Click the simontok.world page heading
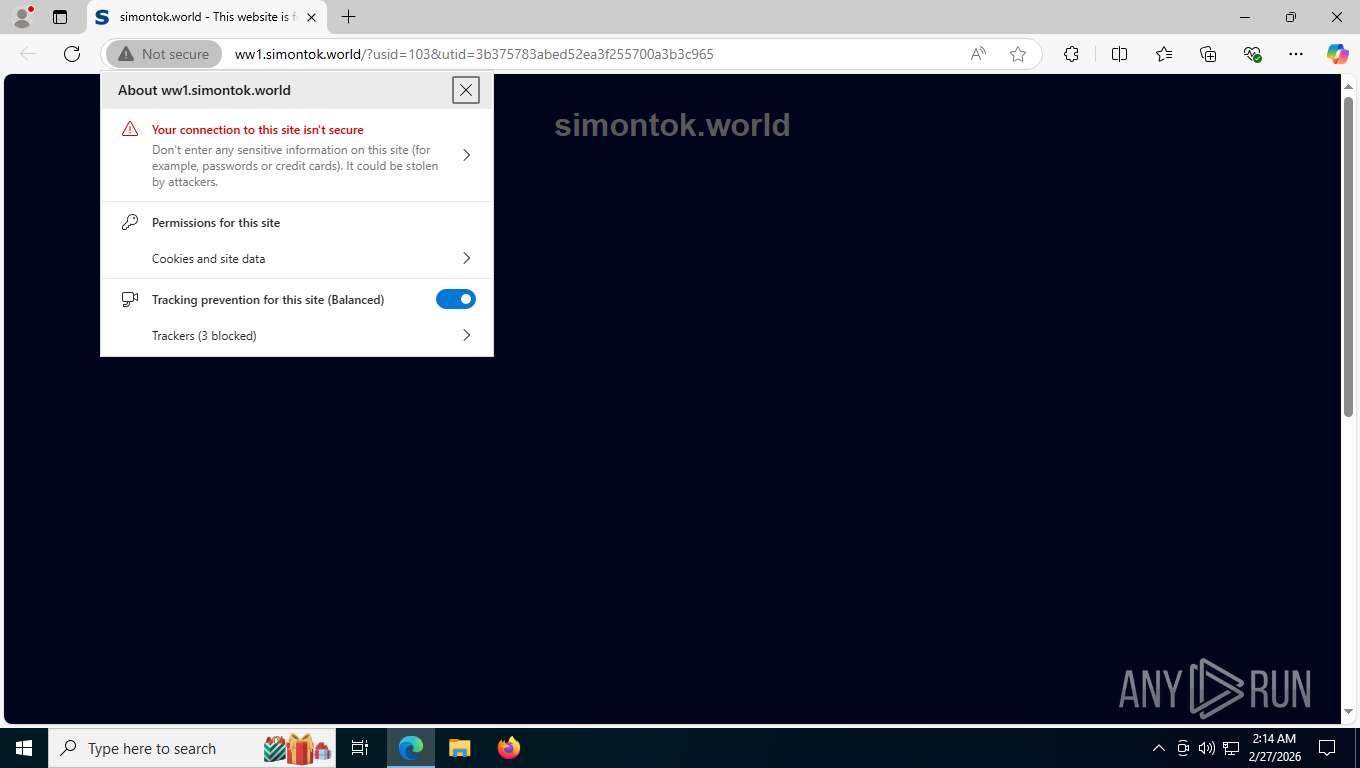The height and width of the screenshot is (768, 1360). point(672,125)
